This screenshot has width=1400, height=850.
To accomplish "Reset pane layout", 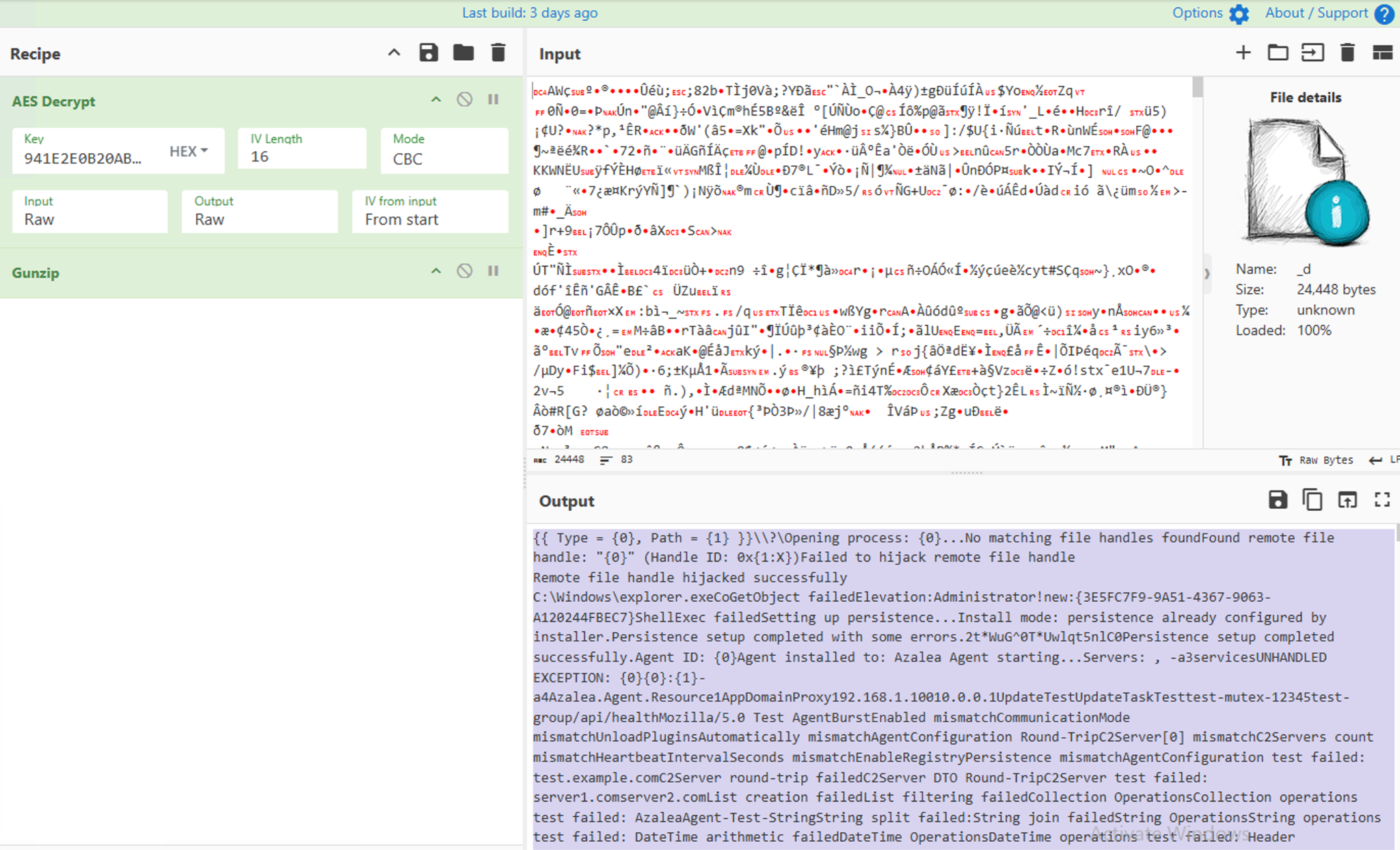I will pos(1382,53).
